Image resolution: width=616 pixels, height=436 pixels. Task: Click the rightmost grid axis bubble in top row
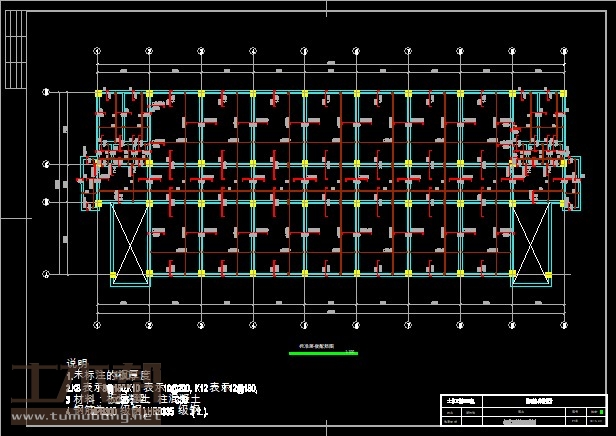point(564,49)
